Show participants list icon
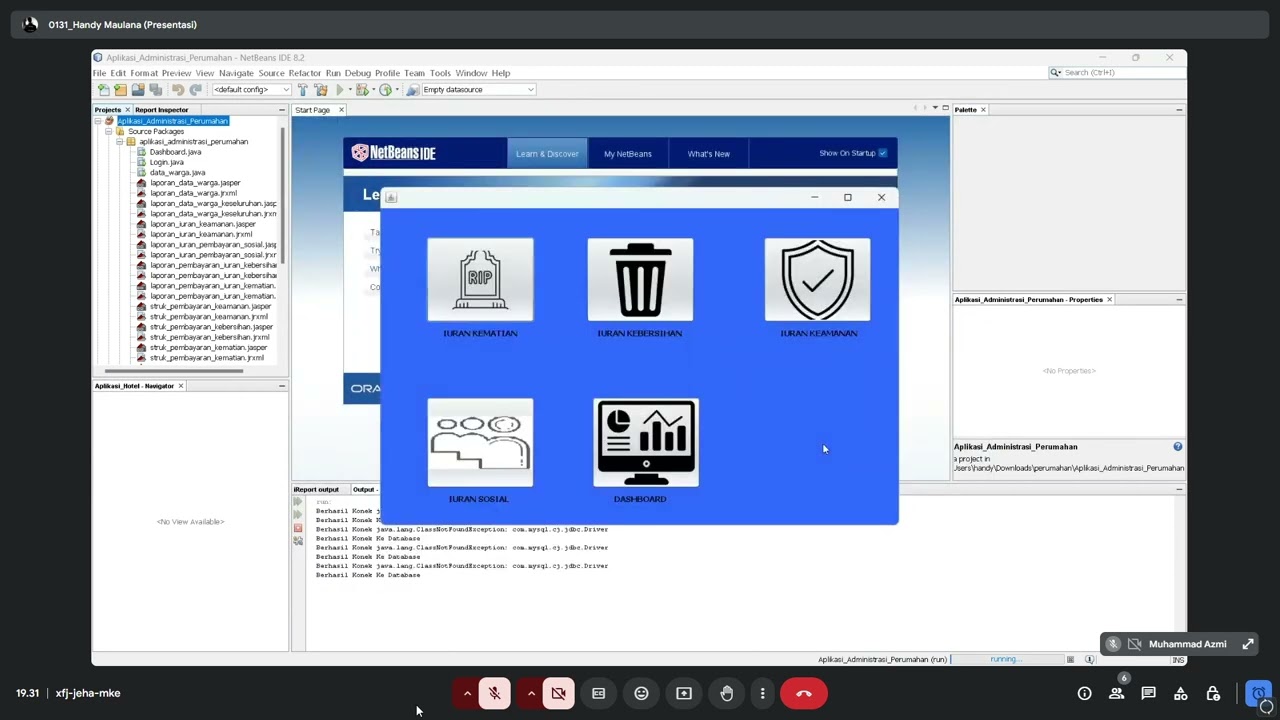 (1116, 693)
